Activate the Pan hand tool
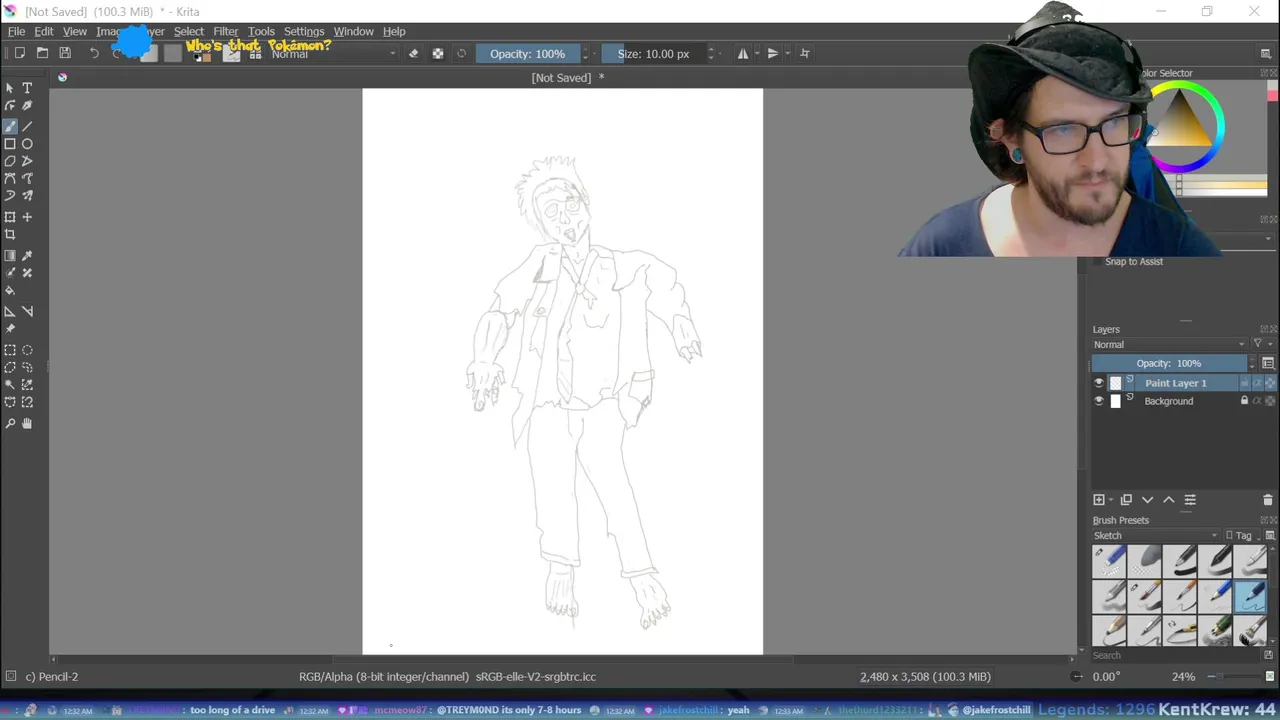1280x720 pixels. (x=27, y=424)
